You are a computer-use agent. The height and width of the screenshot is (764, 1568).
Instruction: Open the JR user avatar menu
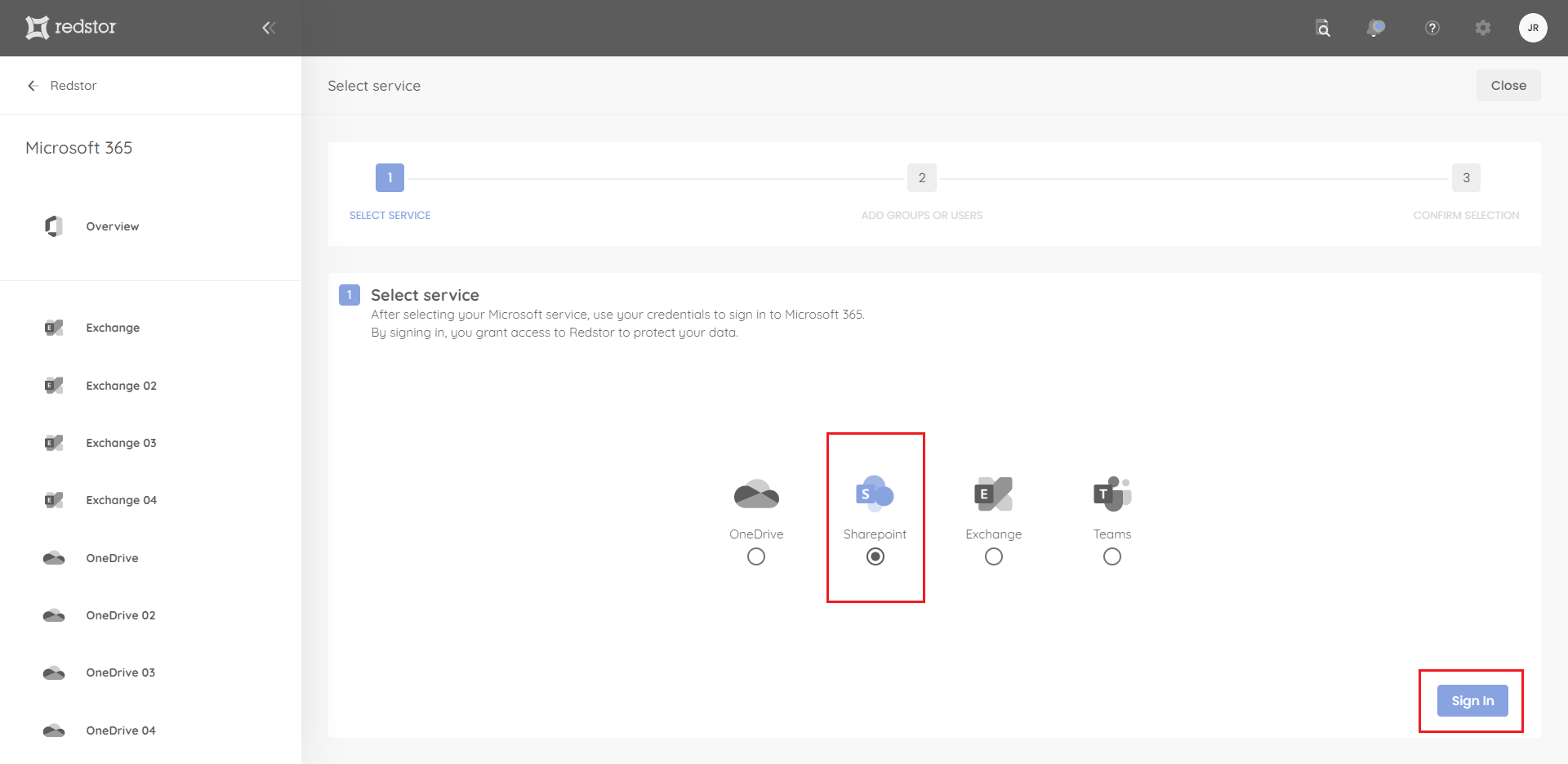pos(1533,28)
